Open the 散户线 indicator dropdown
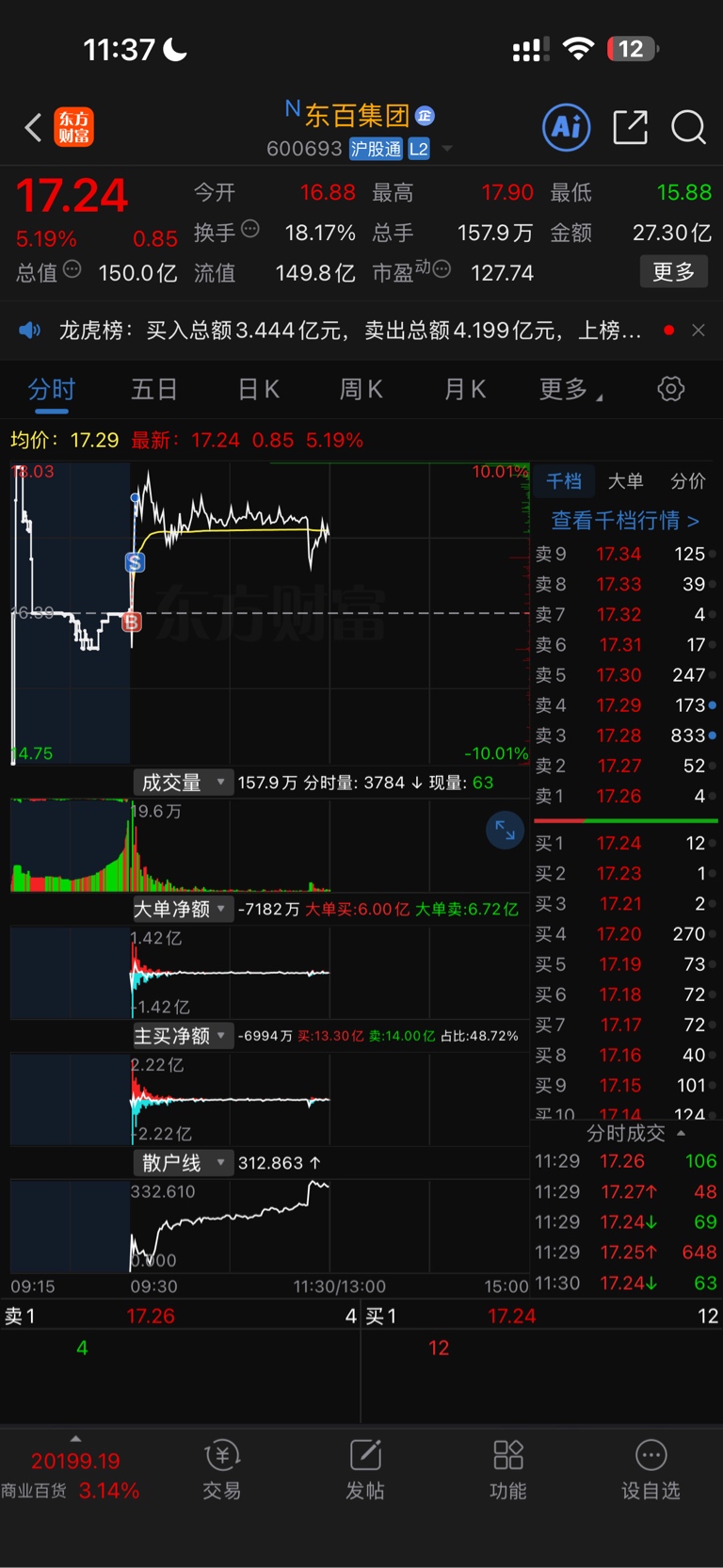This screenshot has height=1568, width=723. (x=183, y=1163)
